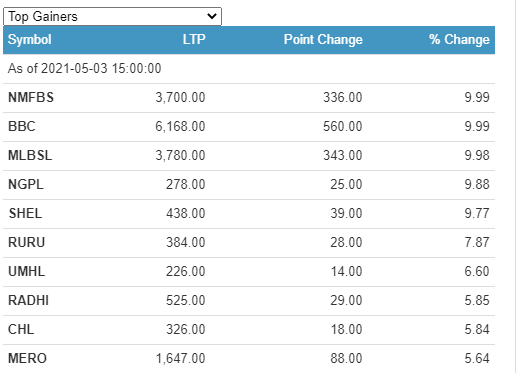The image size is (517, 373).
Task: Open the Top Gainers dropdown
Action: (x=112, y=16)
